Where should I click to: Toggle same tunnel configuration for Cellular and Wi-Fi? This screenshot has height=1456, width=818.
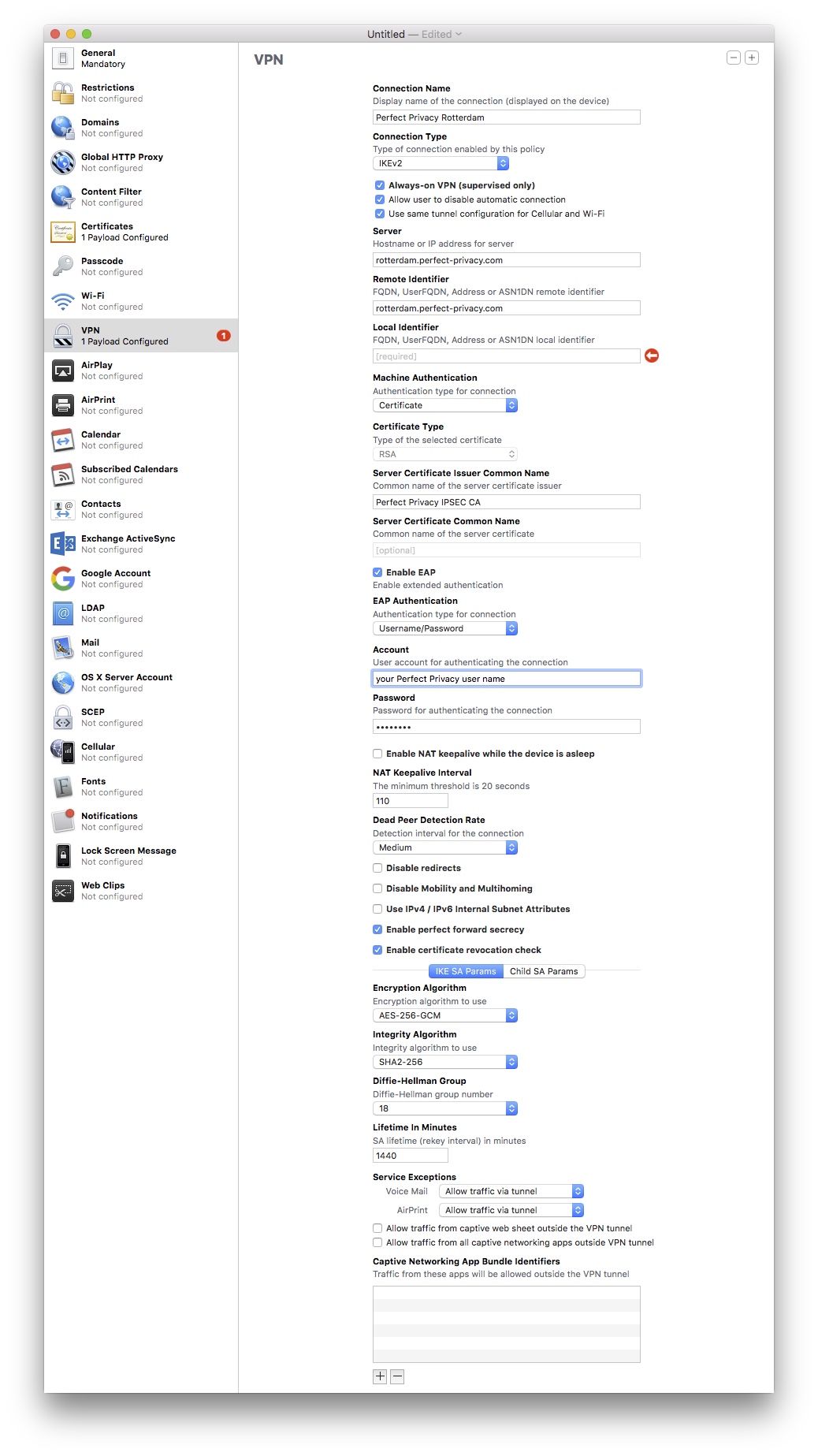point(380,214)
